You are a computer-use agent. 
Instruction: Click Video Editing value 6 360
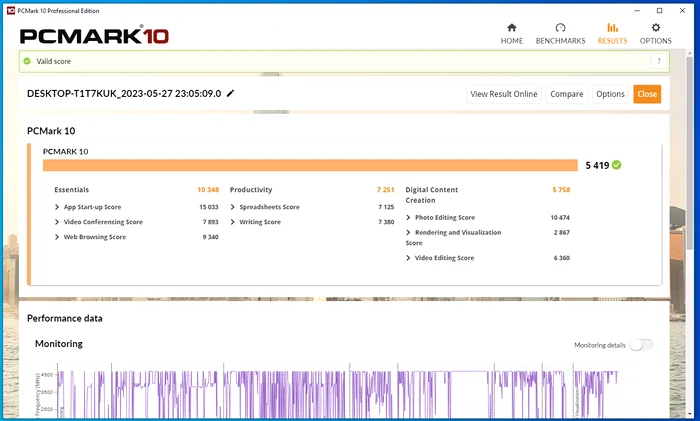[x=562, y=258]
